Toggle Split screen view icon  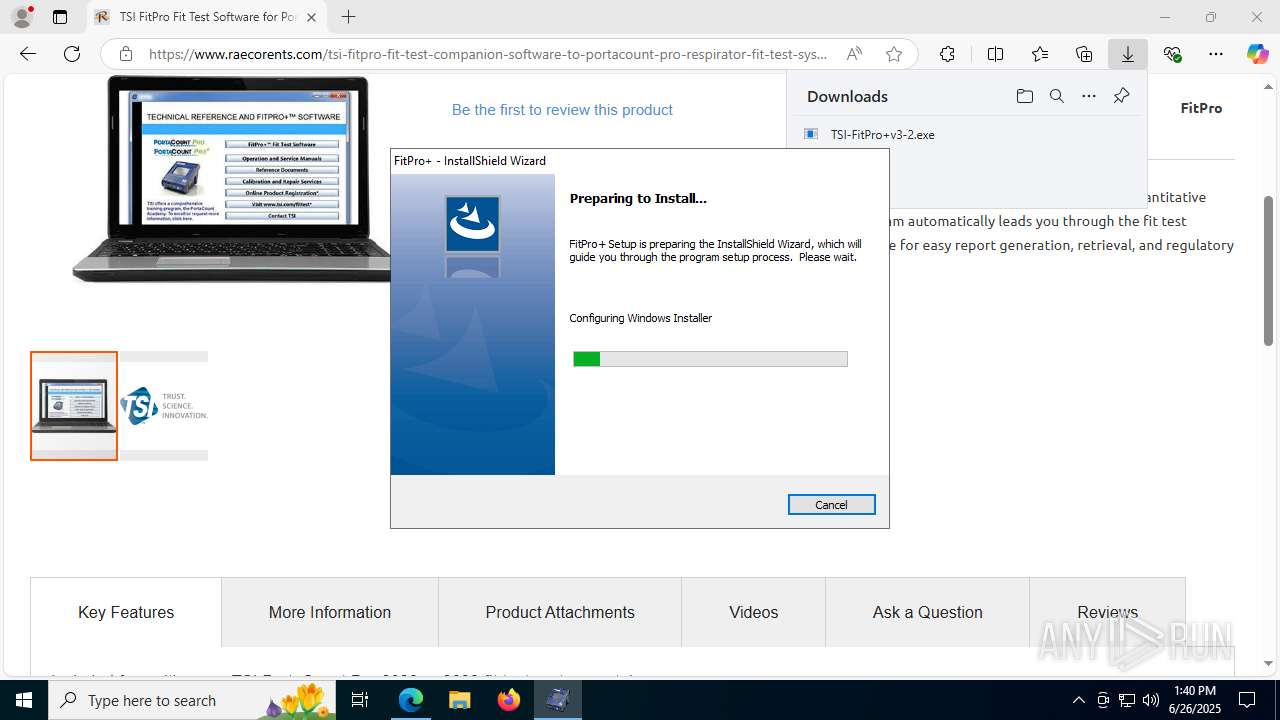(995, 54)
